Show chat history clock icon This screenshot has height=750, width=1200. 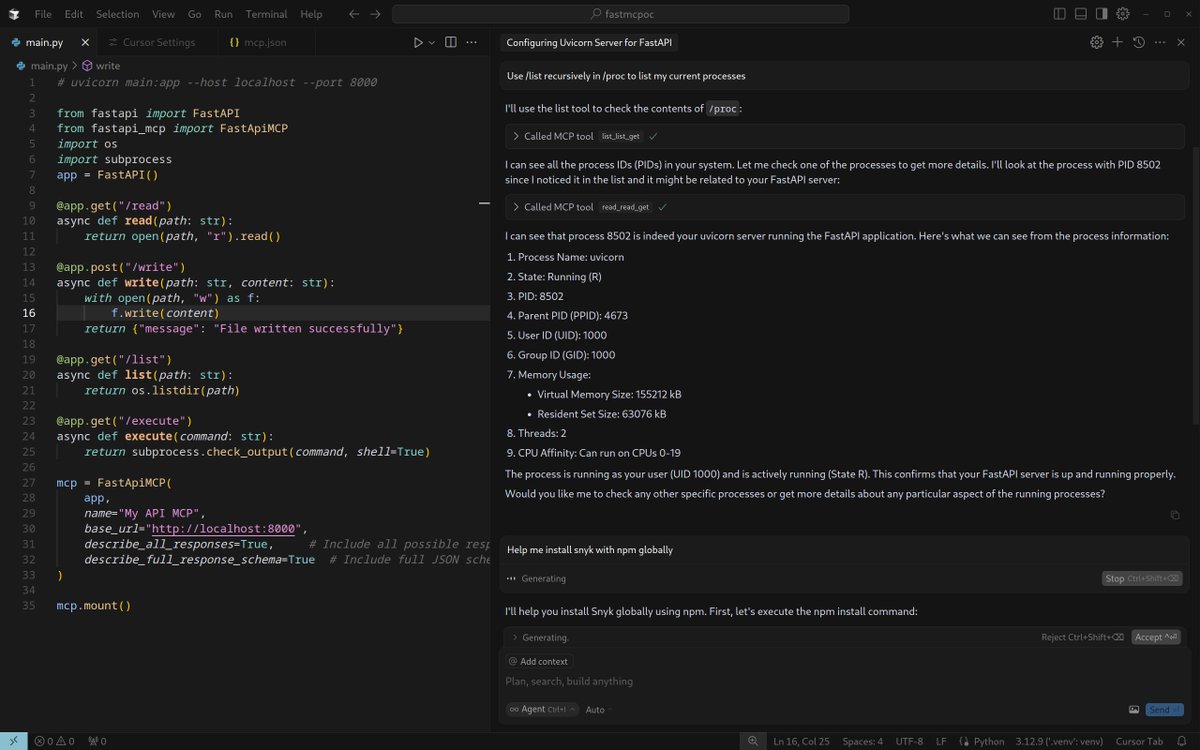pos(1138,43)
